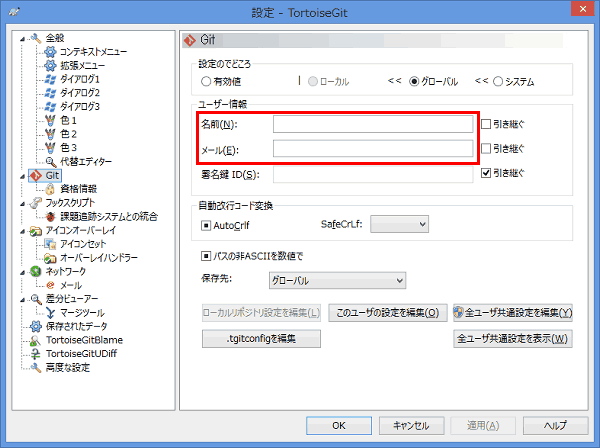Uncheck 引き継ぐ for 署名鍵 ID

point(486,173)
